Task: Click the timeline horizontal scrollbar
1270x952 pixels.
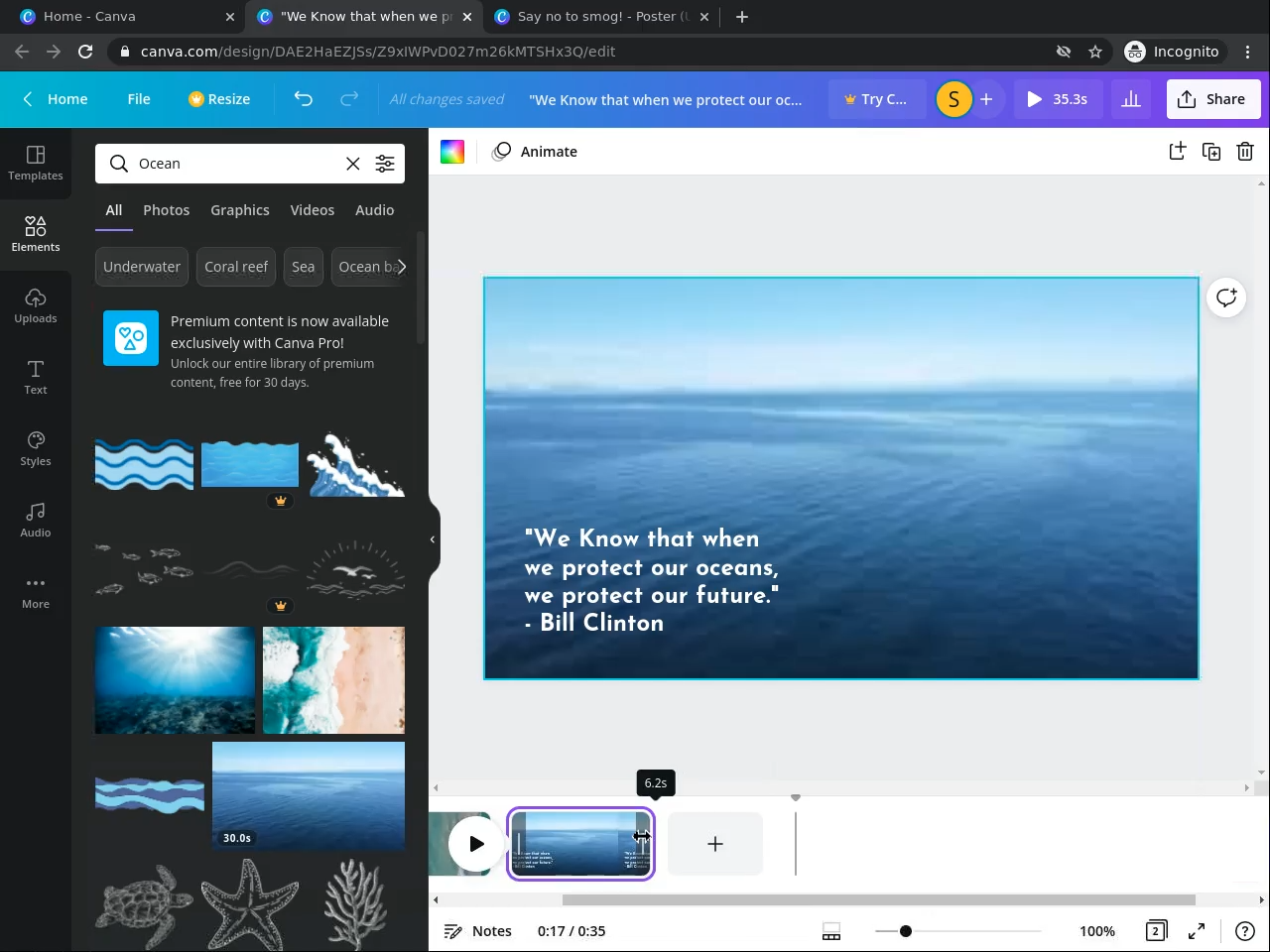Action: point(878,900)
